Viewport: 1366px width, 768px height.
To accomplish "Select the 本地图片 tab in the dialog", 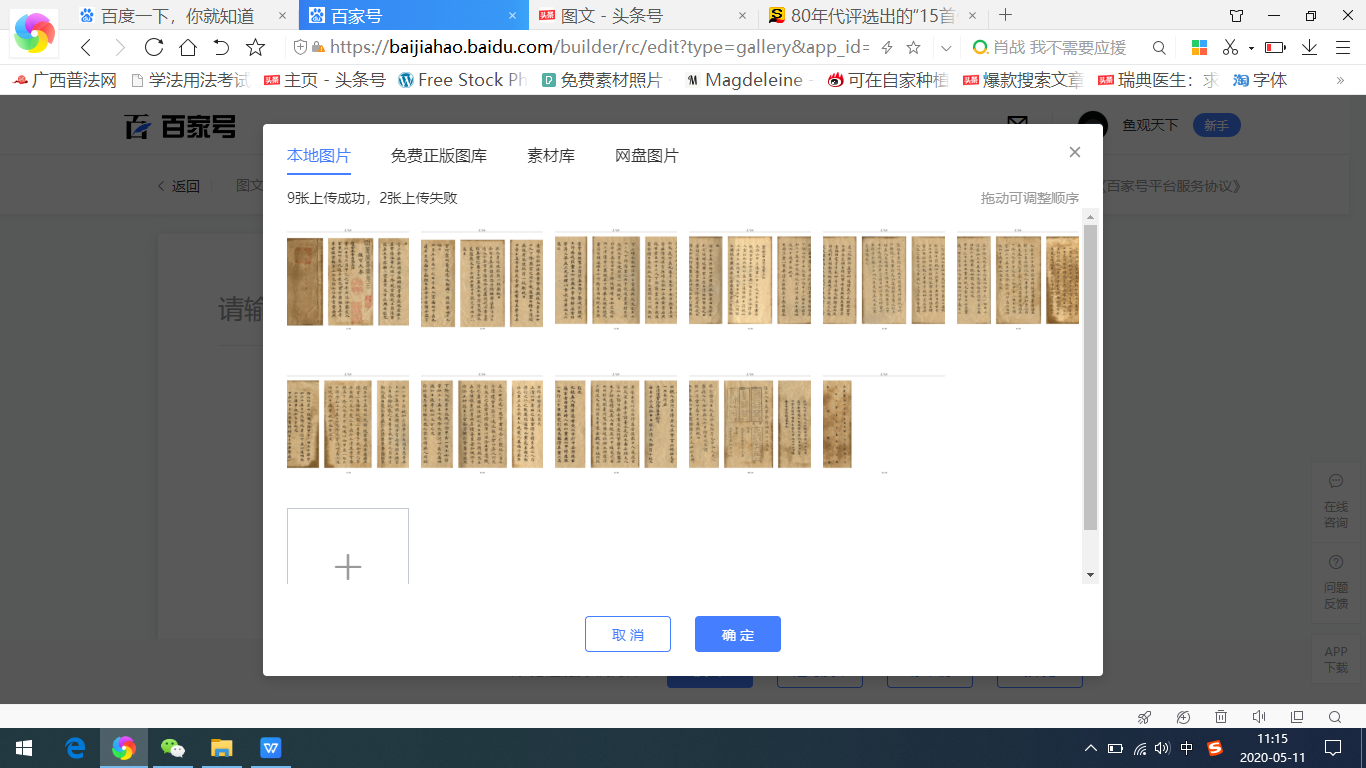I will click(x=319, y=155).
